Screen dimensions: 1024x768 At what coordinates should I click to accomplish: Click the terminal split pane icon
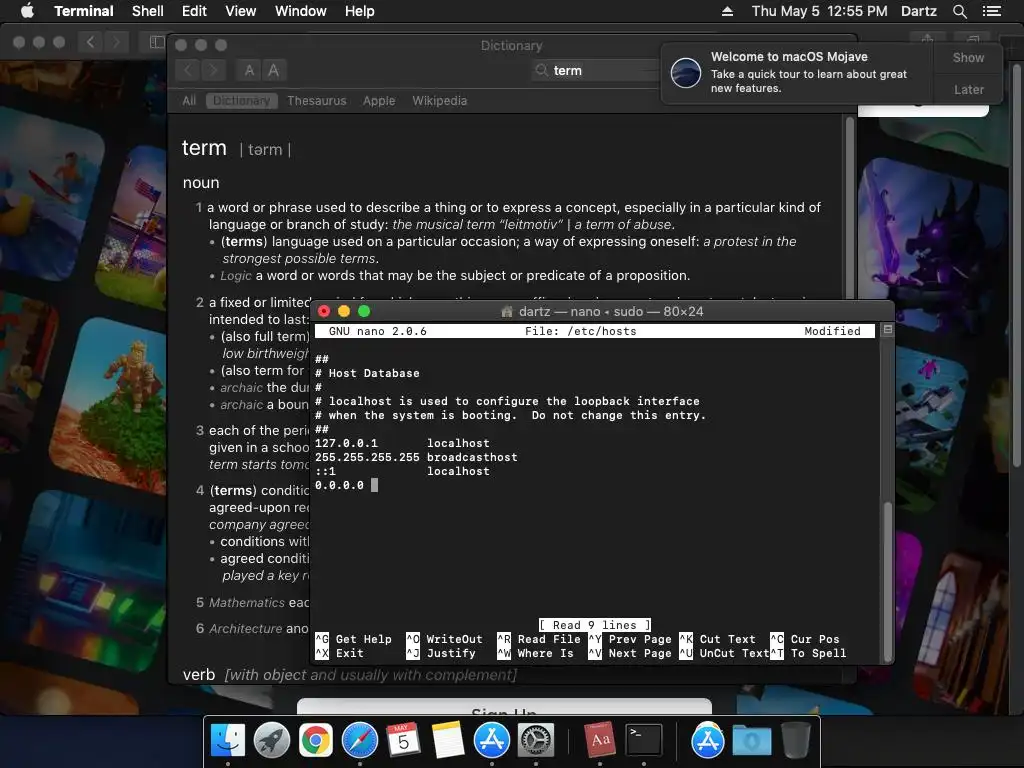click(888, 330)
